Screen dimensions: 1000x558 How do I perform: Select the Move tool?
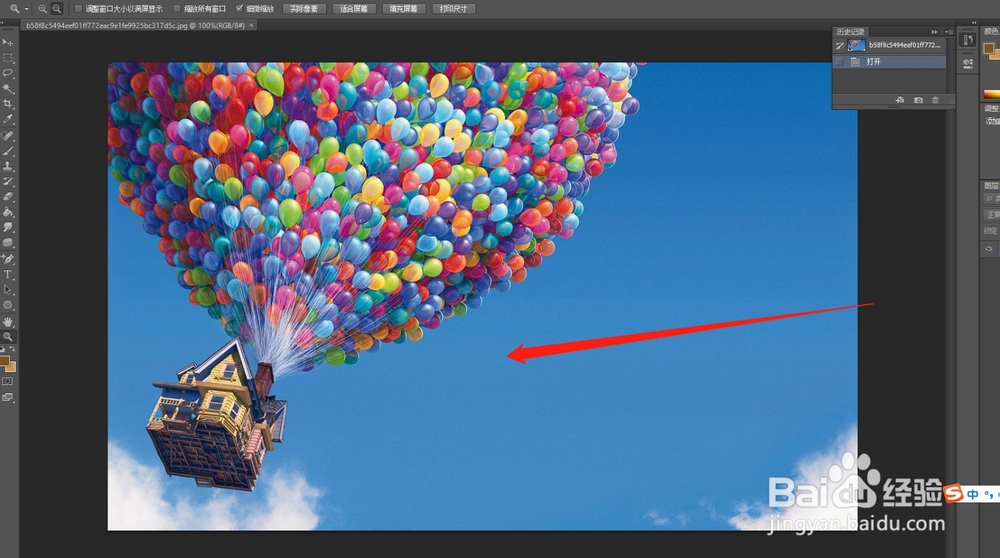point(8,43)
